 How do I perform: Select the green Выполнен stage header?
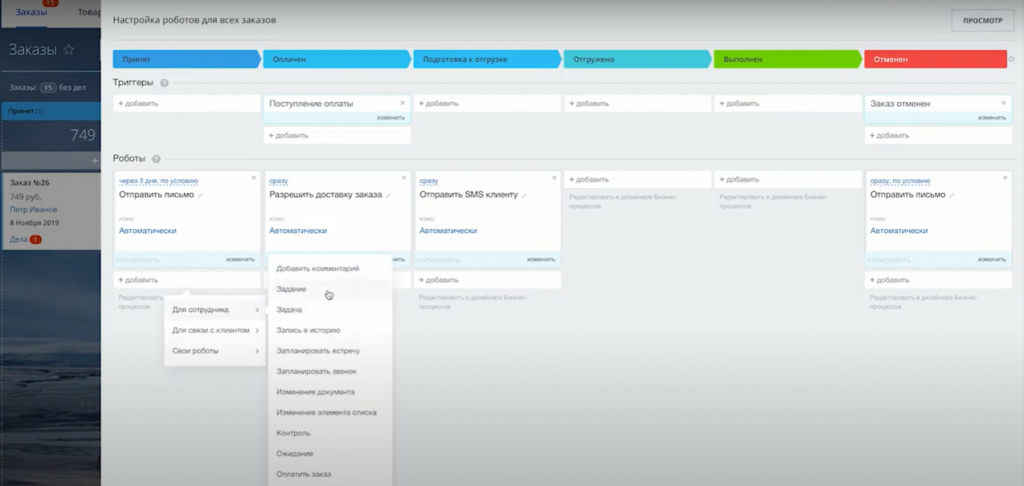(x=788, y=59)
